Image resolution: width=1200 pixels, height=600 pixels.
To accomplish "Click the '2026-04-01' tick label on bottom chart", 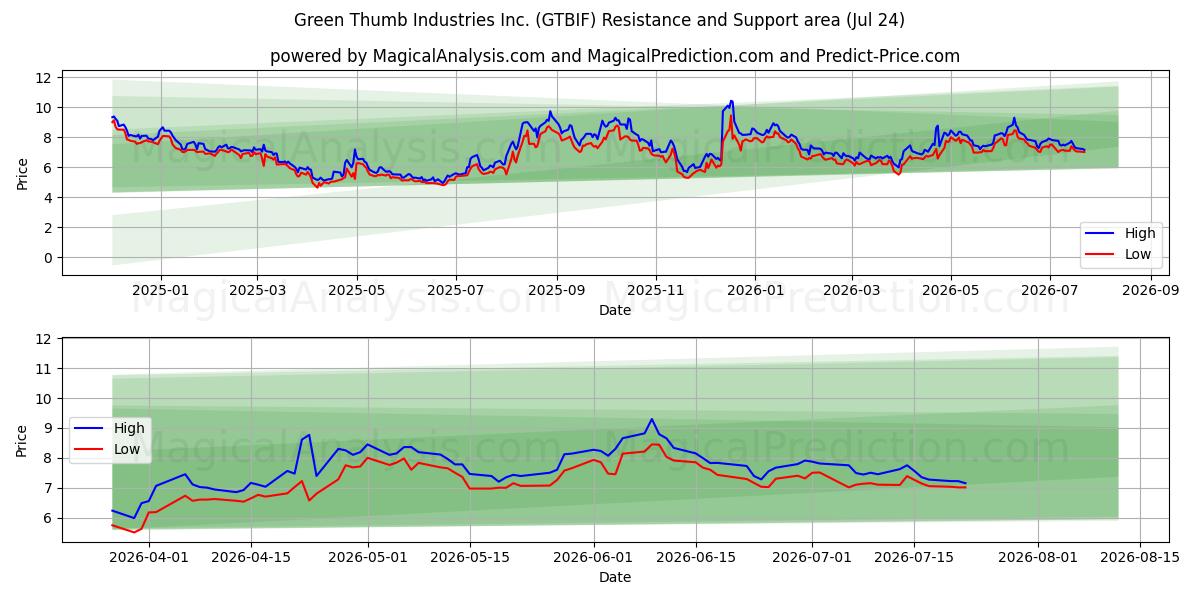I will (149, 556).
